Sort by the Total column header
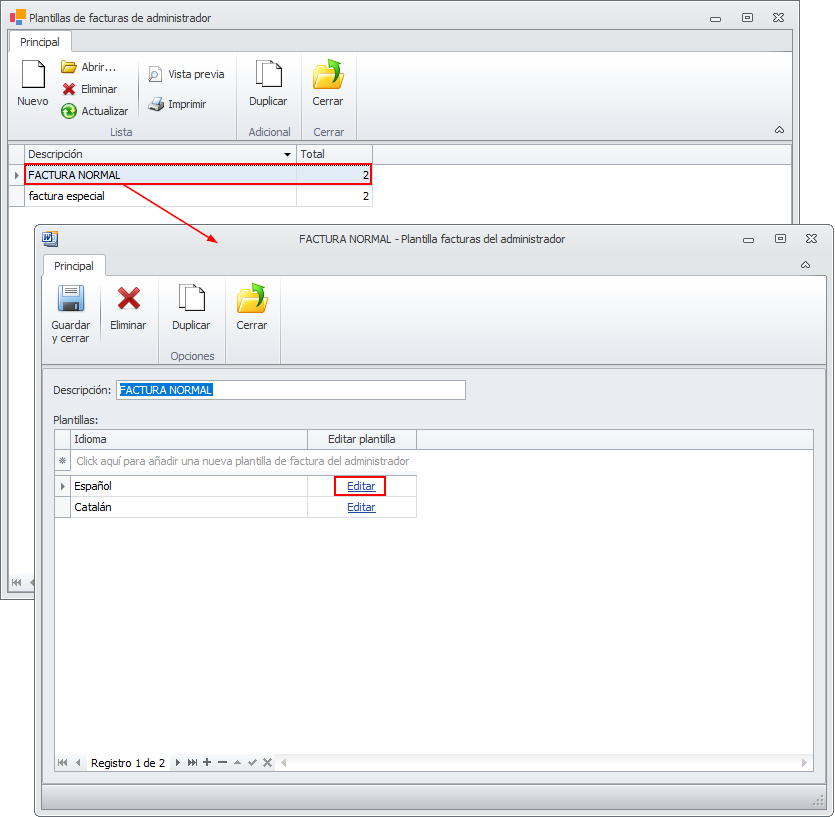Image resolution: width=835 pixels, height=817 pixels. (x=334, y=154)
